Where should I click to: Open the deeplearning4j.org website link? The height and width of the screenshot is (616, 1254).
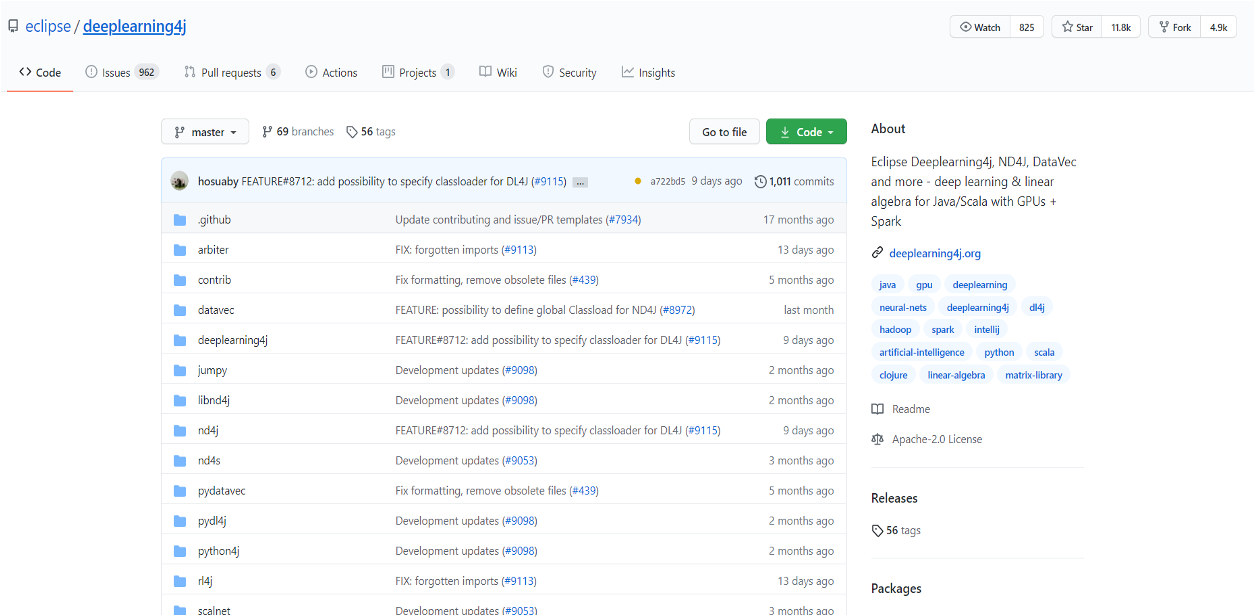934,253
